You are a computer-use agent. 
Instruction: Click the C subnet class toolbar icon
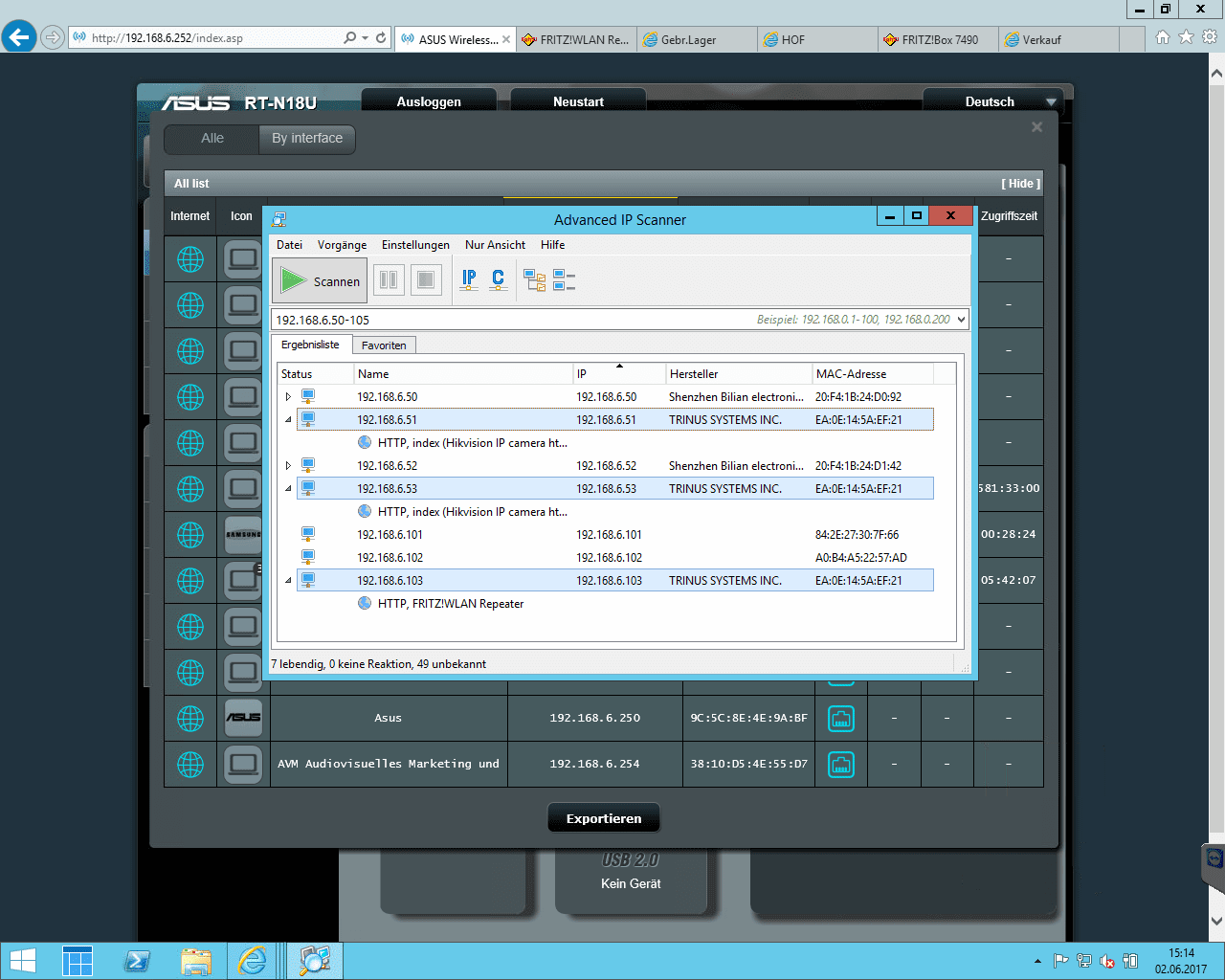point(498,279)
